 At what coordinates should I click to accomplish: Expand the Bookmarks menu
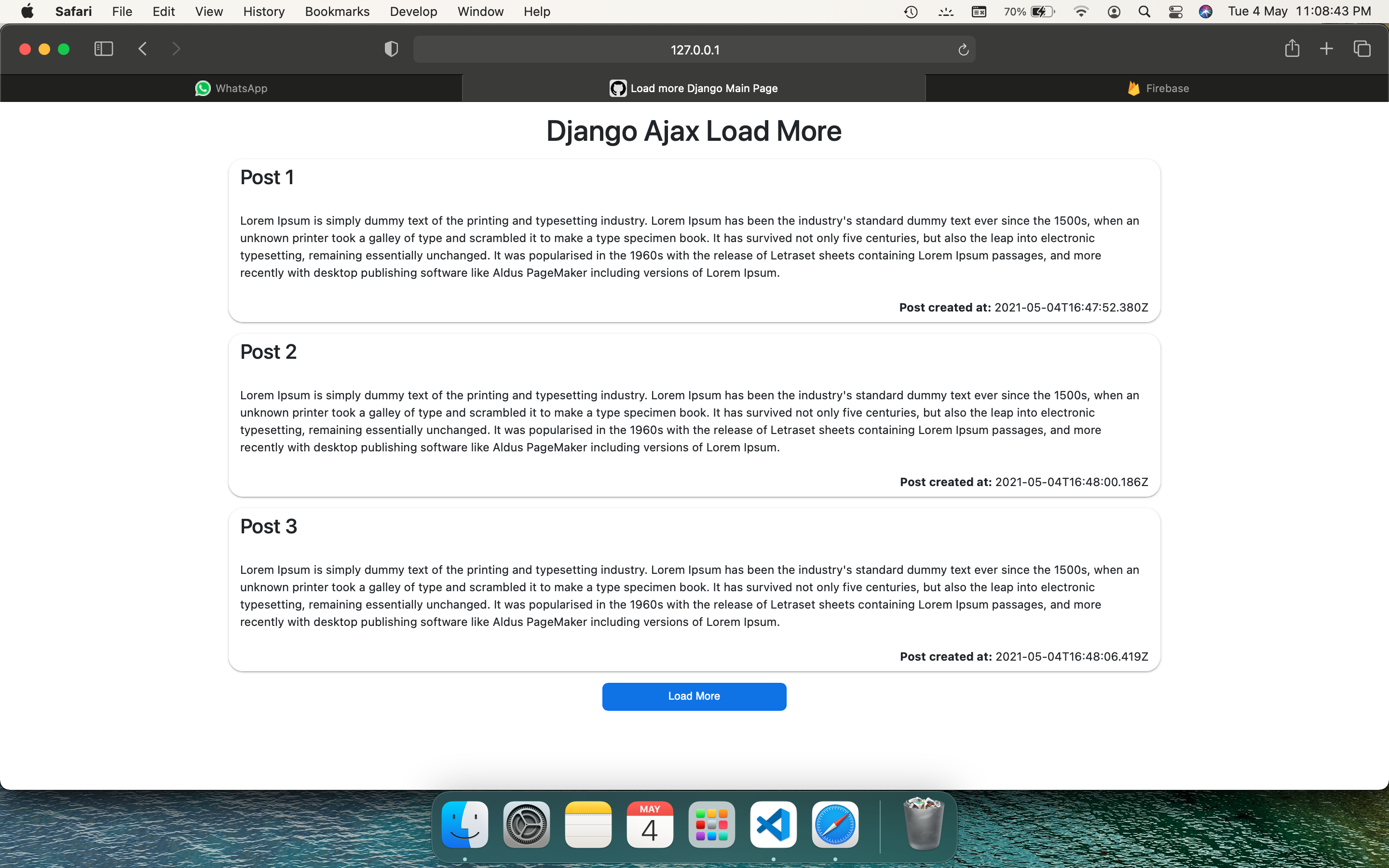pos(337,12)
